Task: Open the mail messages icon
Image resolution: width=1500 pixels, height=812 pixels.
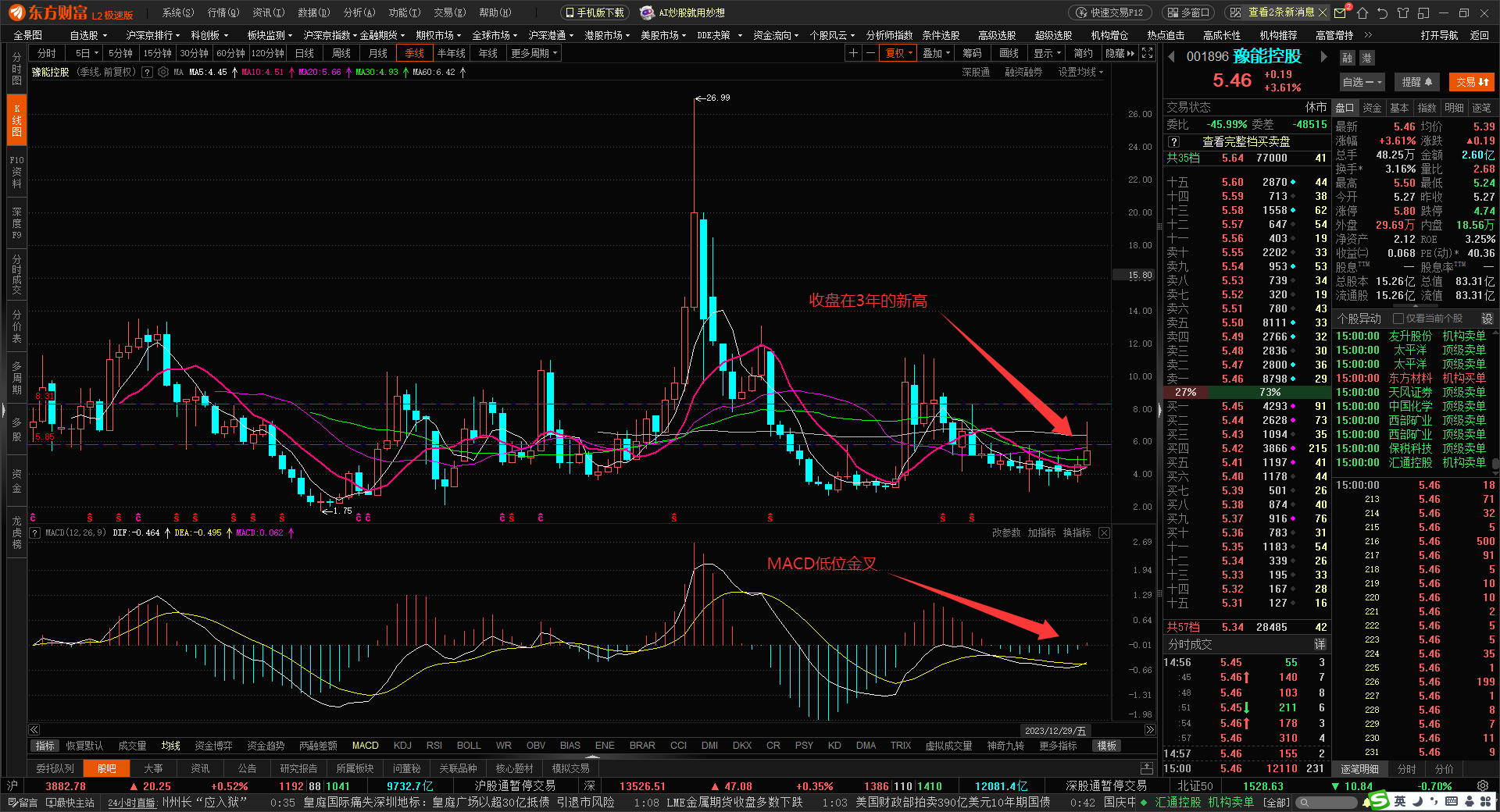Action: tap(1341, 12)
